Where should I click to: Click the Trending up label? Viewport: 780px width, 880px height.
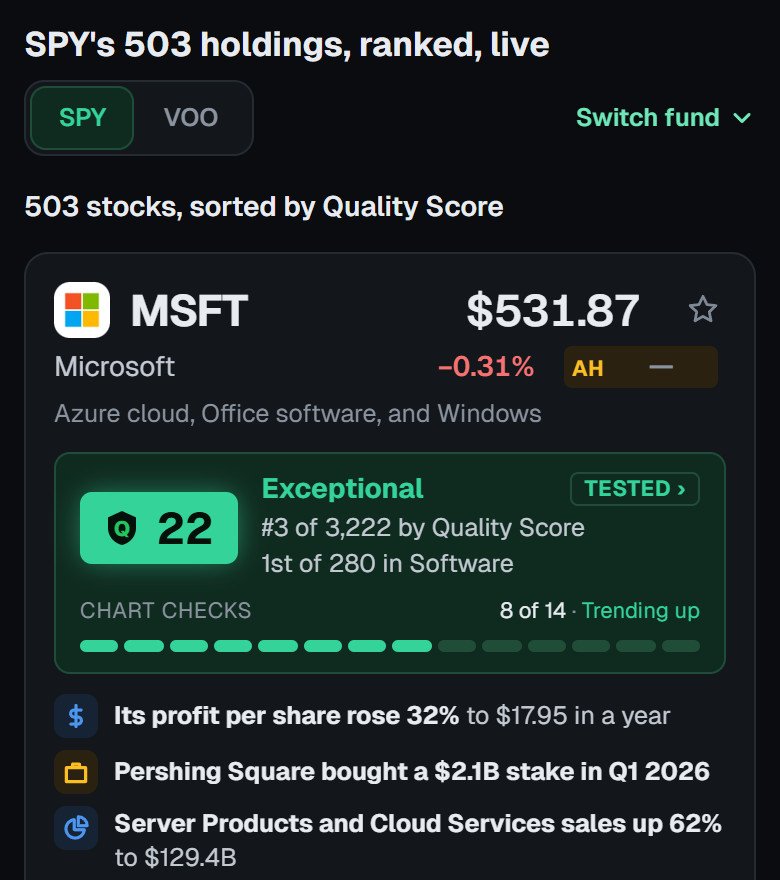[x=641, y=611]
